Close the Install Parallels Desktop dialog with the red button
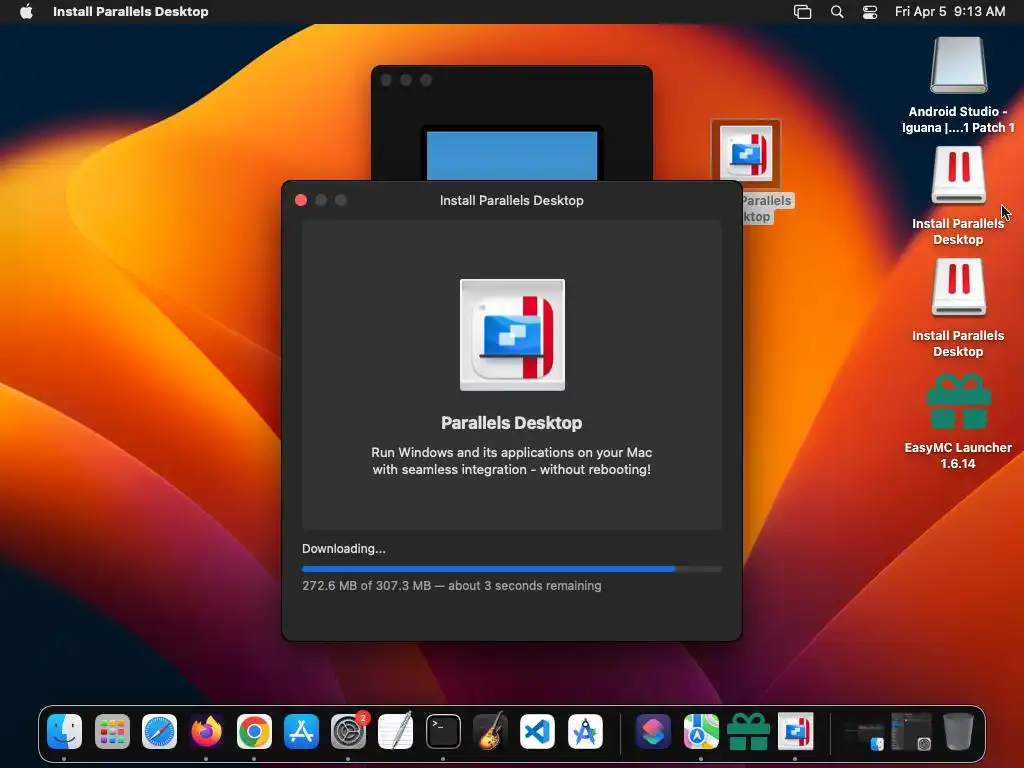Viewport: 1024px width, 768px height. [x=301, y=200]
